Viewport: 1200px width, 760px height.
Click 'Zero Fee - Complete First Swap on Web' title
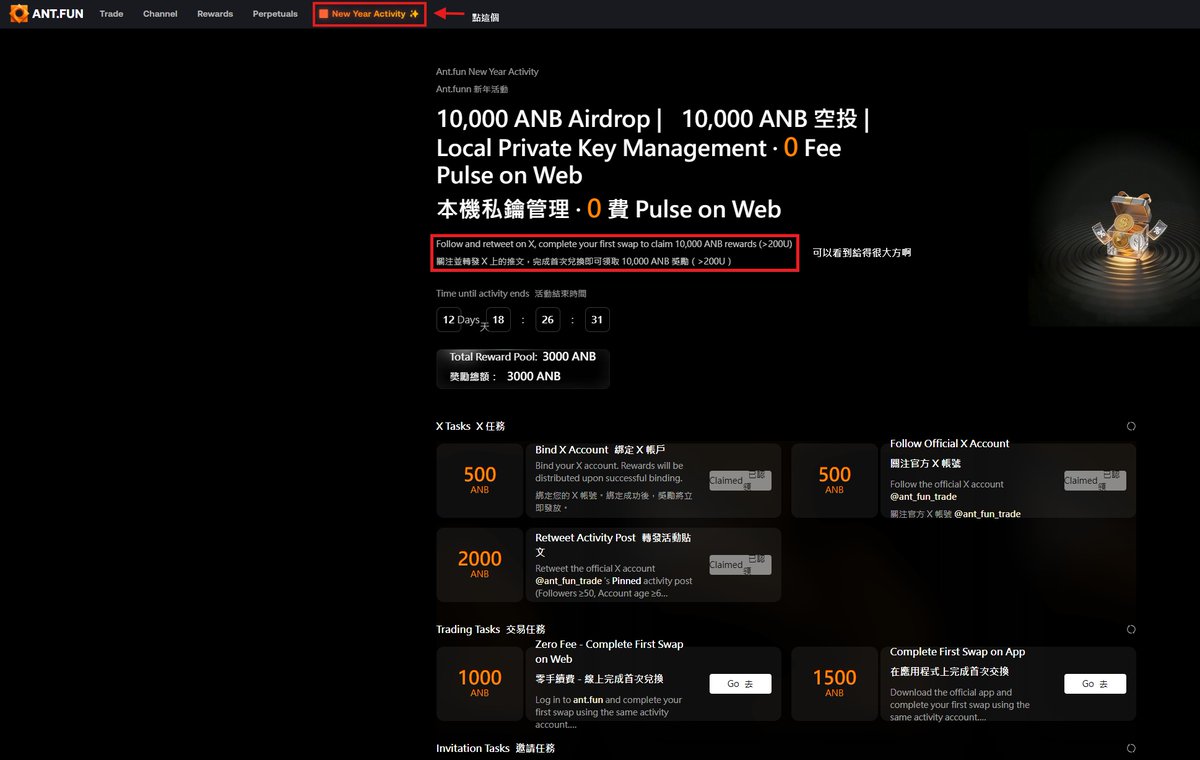609,652
